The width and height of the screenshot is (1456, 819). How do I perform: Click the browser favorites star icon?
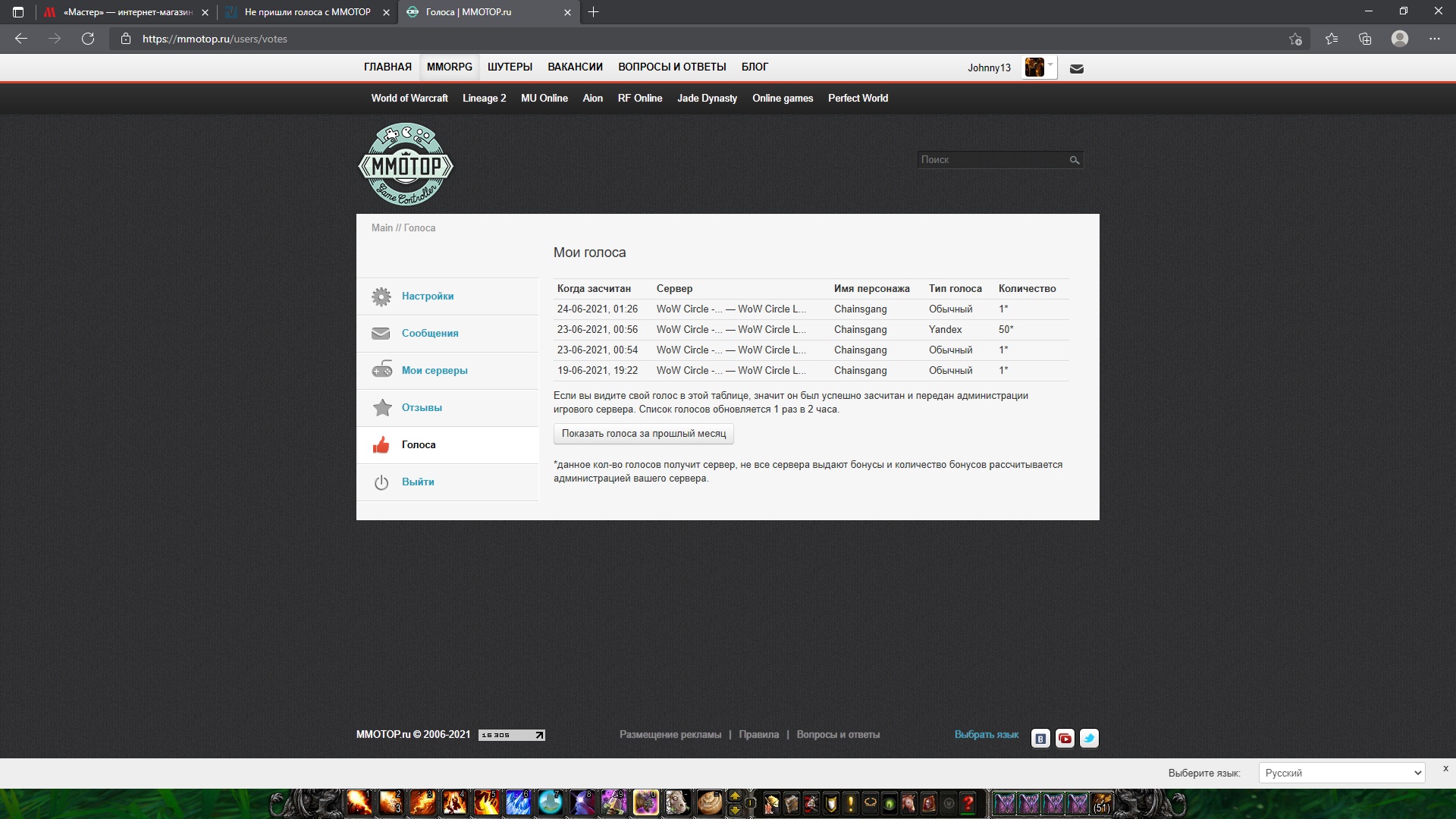click(1332, 39)
